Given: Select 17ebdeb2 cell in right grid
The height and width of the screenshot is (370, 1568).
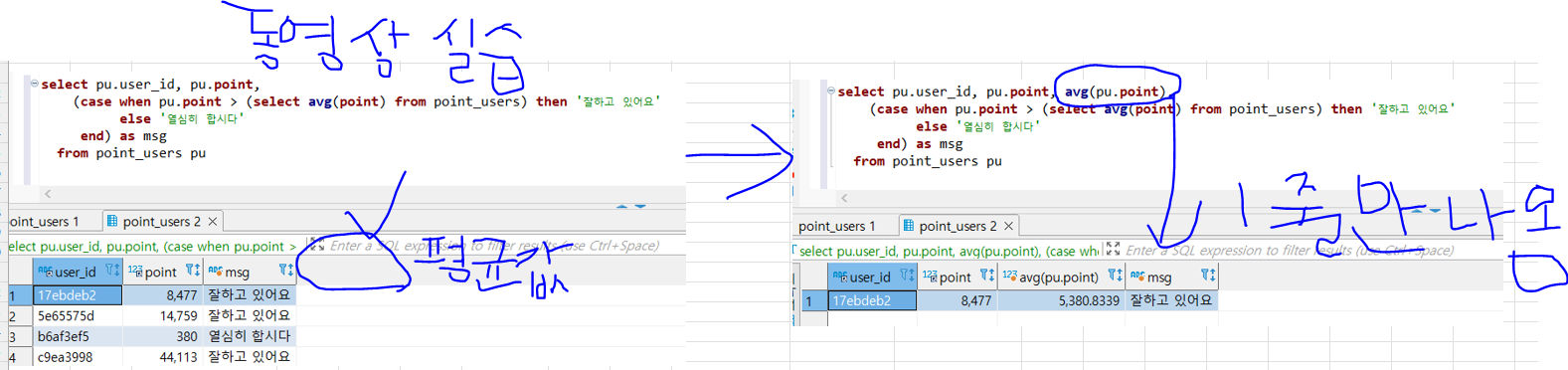Looking at the screenshot, I should pos(872,300).
